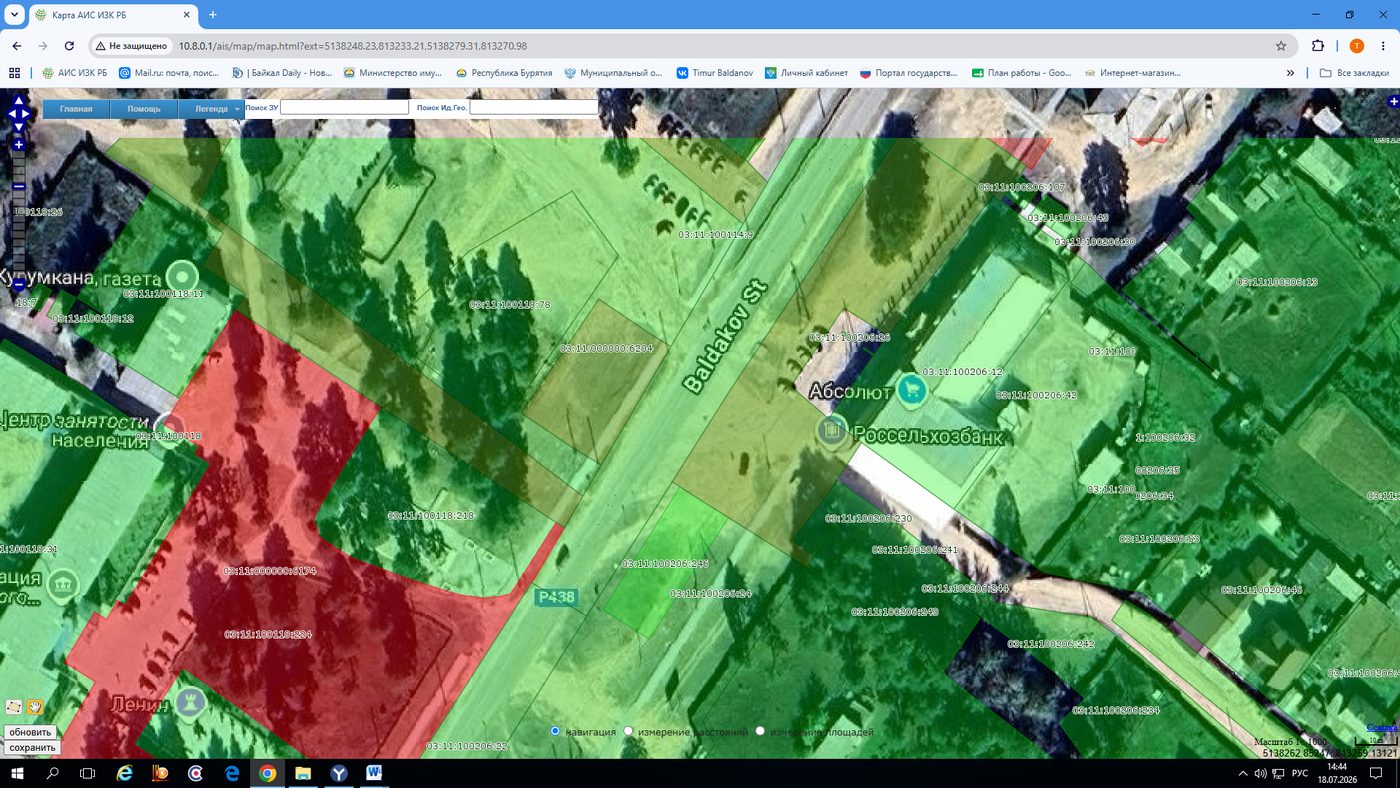Zoom in using the plus map button
The height and width of the screenshot is (788, 1400).
point(18,145)
